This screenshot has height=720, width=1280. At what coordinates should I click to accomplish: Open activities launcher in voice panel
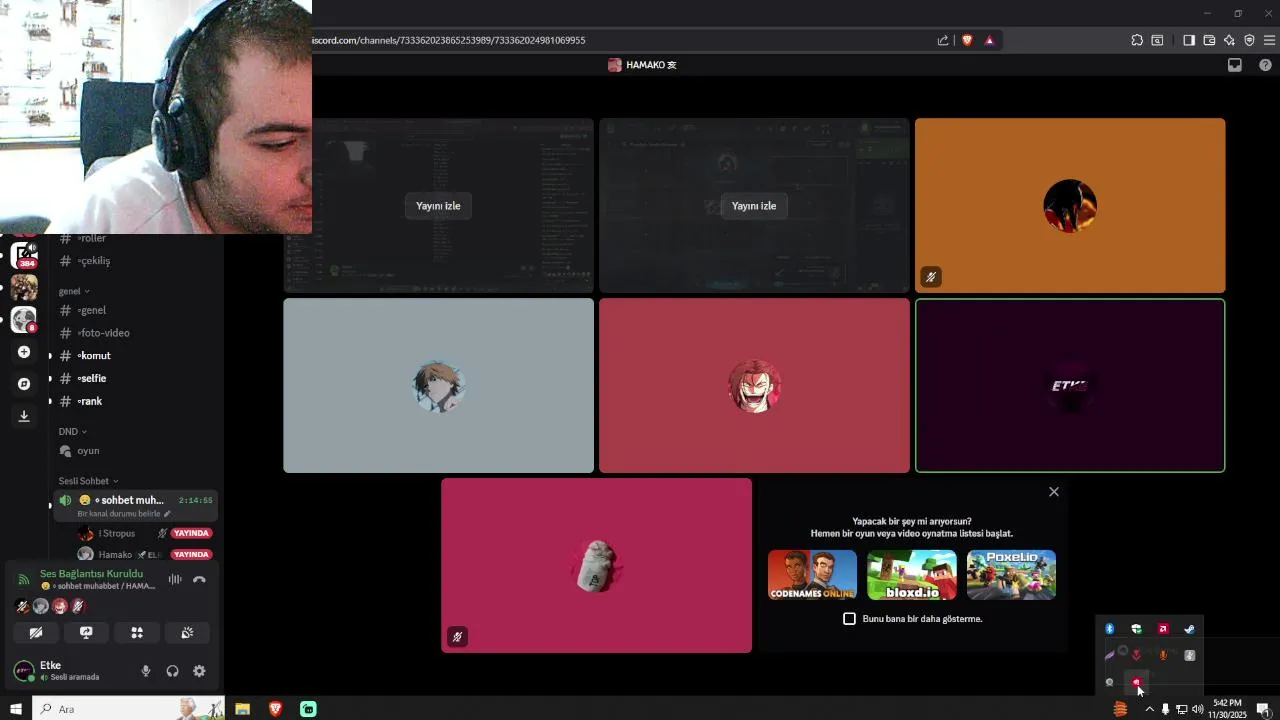pos(137,633)
